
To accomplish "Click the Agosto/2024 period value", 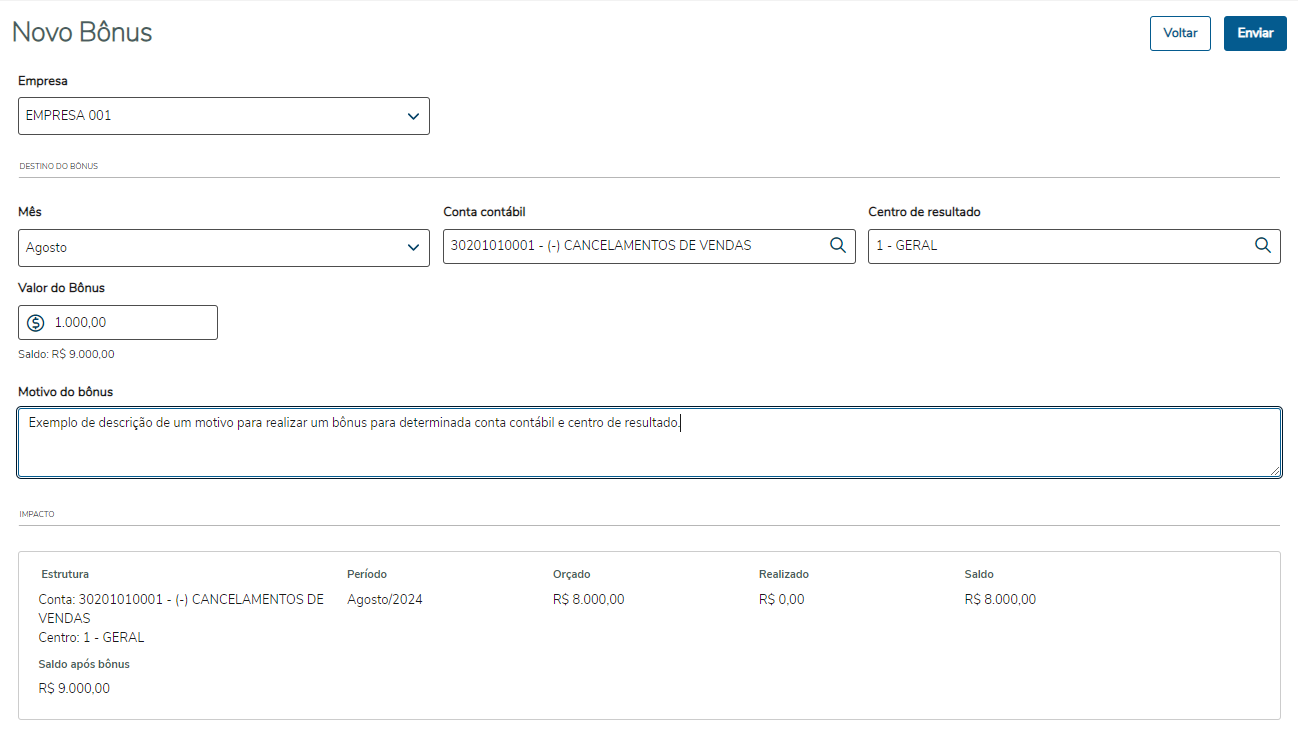I will pos(385,600).
